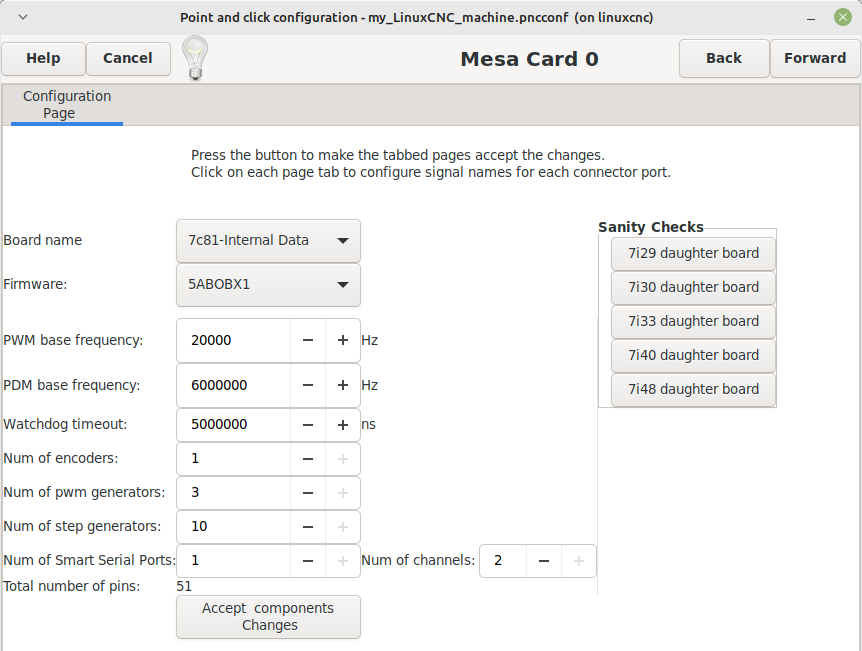Open the Board name dropdown
Viewport: 862px width, 651px height.
tap(268, 241)
